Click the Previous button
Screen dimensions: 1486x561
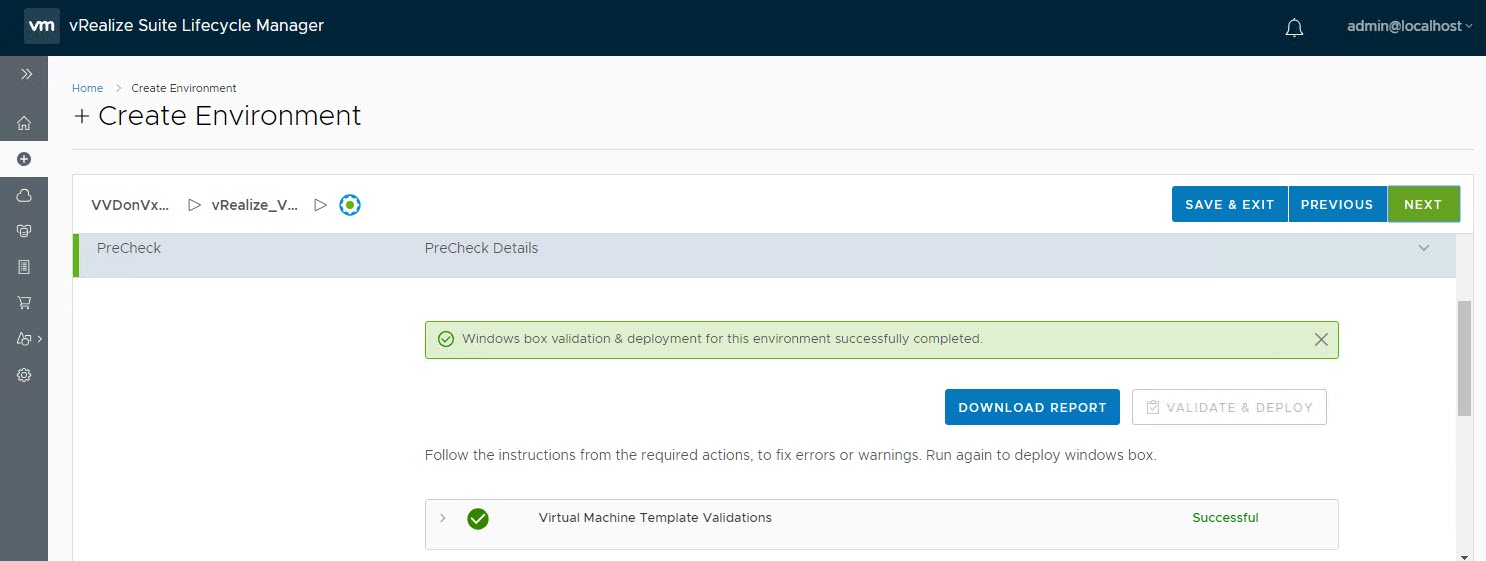pos(1336,204)
